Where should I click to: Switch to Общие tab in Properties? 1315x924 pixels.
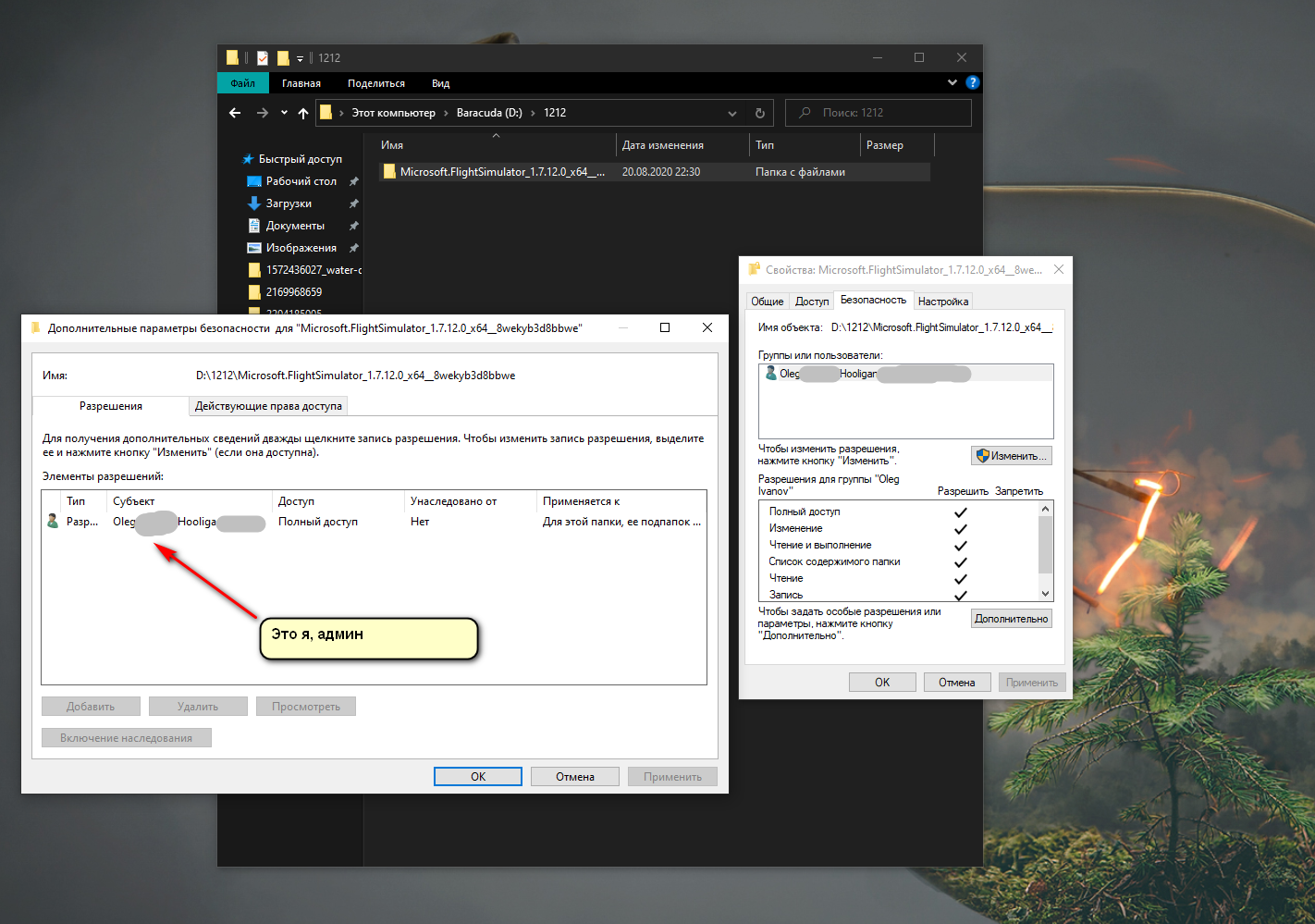pyautogui.click(x=768, y=302)
